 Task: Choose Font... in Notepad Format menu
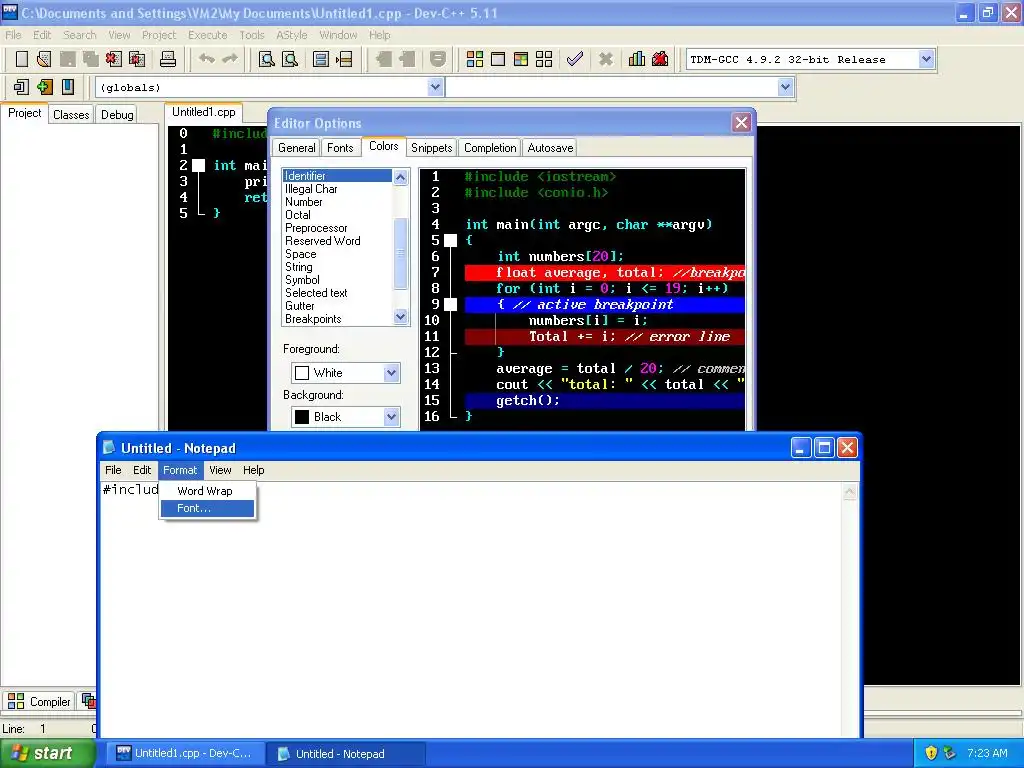point(207,508)
